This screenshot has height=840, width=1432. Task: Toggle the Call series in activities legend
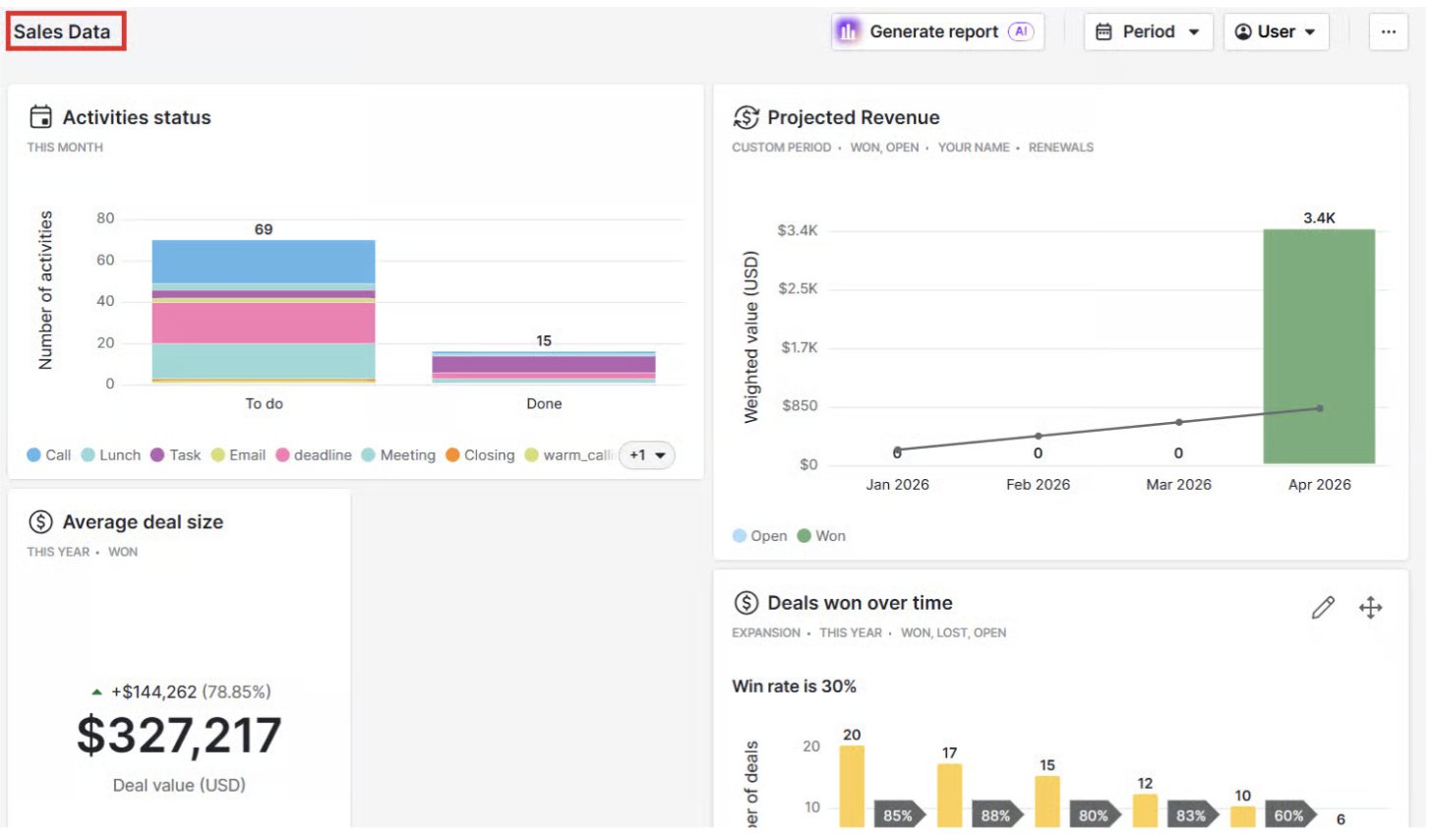tap(49, 455)
